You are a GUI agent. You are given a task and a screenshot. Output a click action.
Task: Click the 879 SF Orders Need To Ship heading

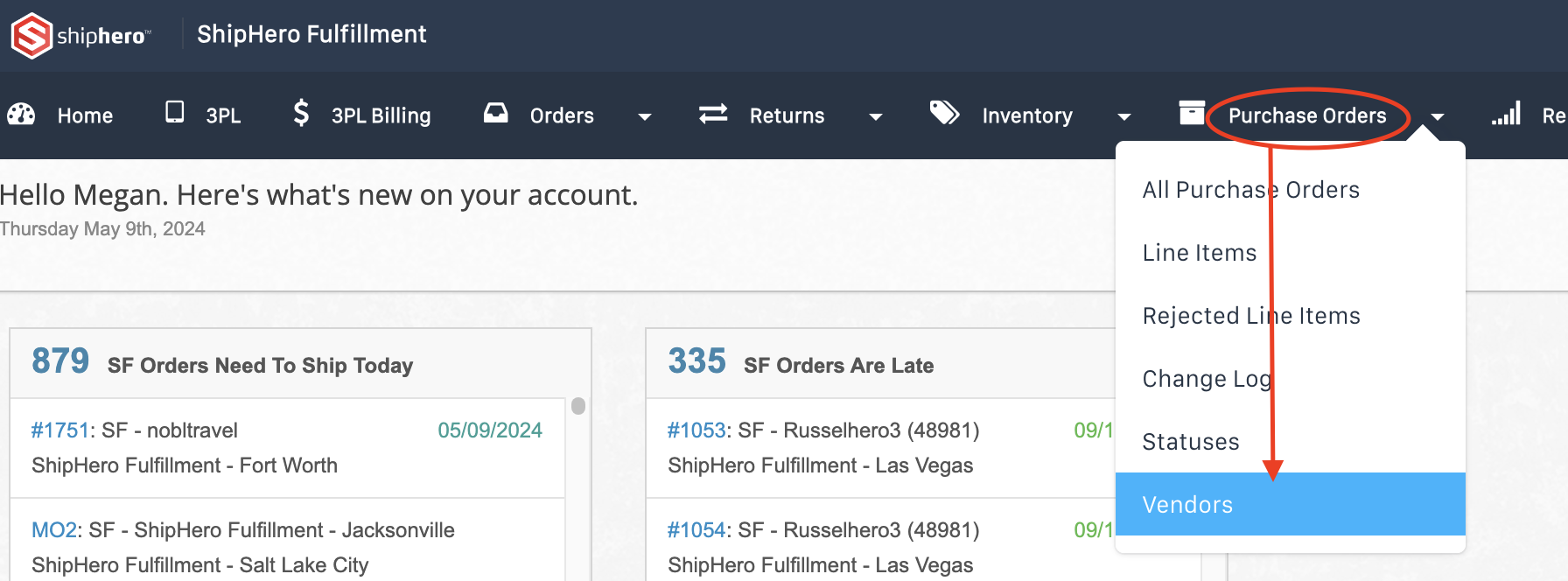[x=222, y=362]
